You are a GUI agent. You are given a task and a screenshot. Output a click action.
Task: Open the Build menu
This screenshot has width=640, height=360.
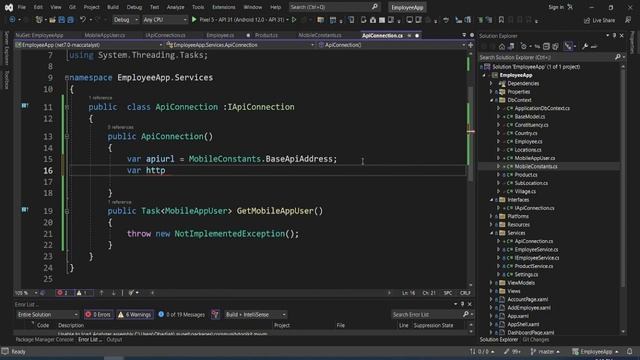point(113,7)
